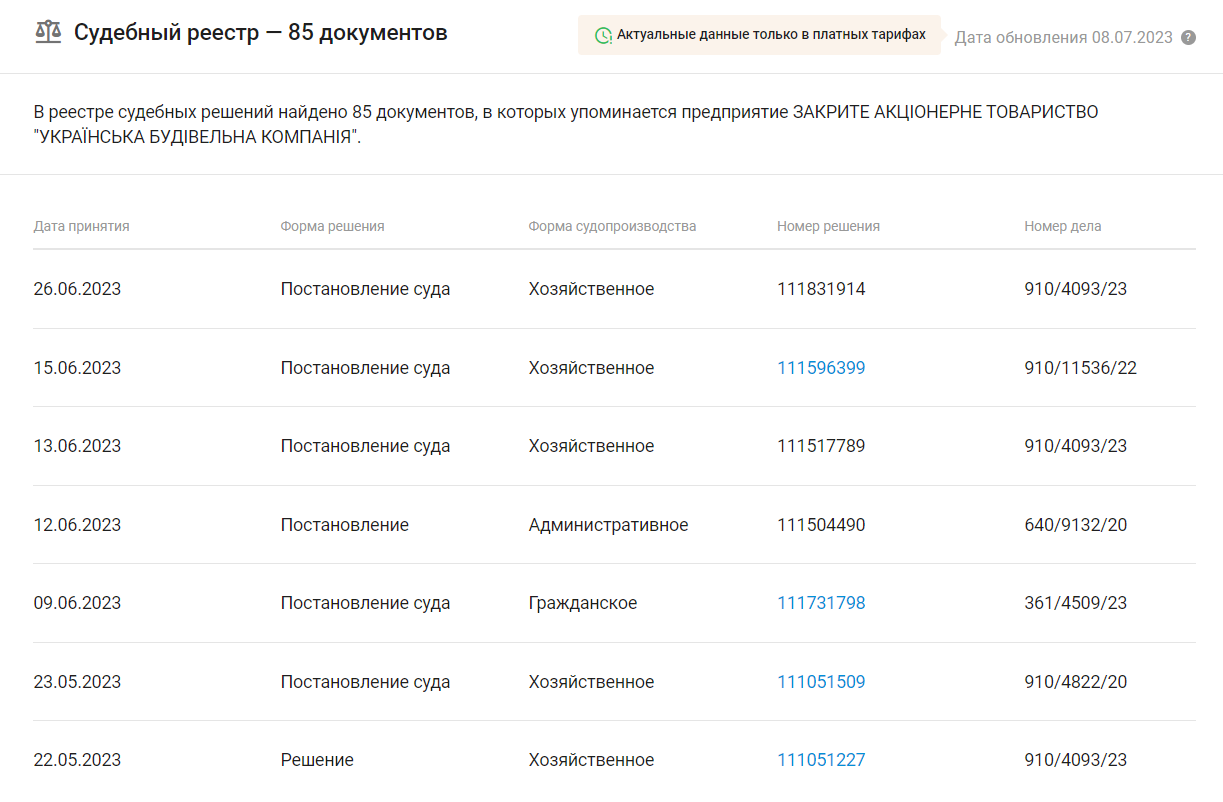Click the Форма решения column header
The width and height of the screenshot is (1223, 802).
(x=332, y=226)
